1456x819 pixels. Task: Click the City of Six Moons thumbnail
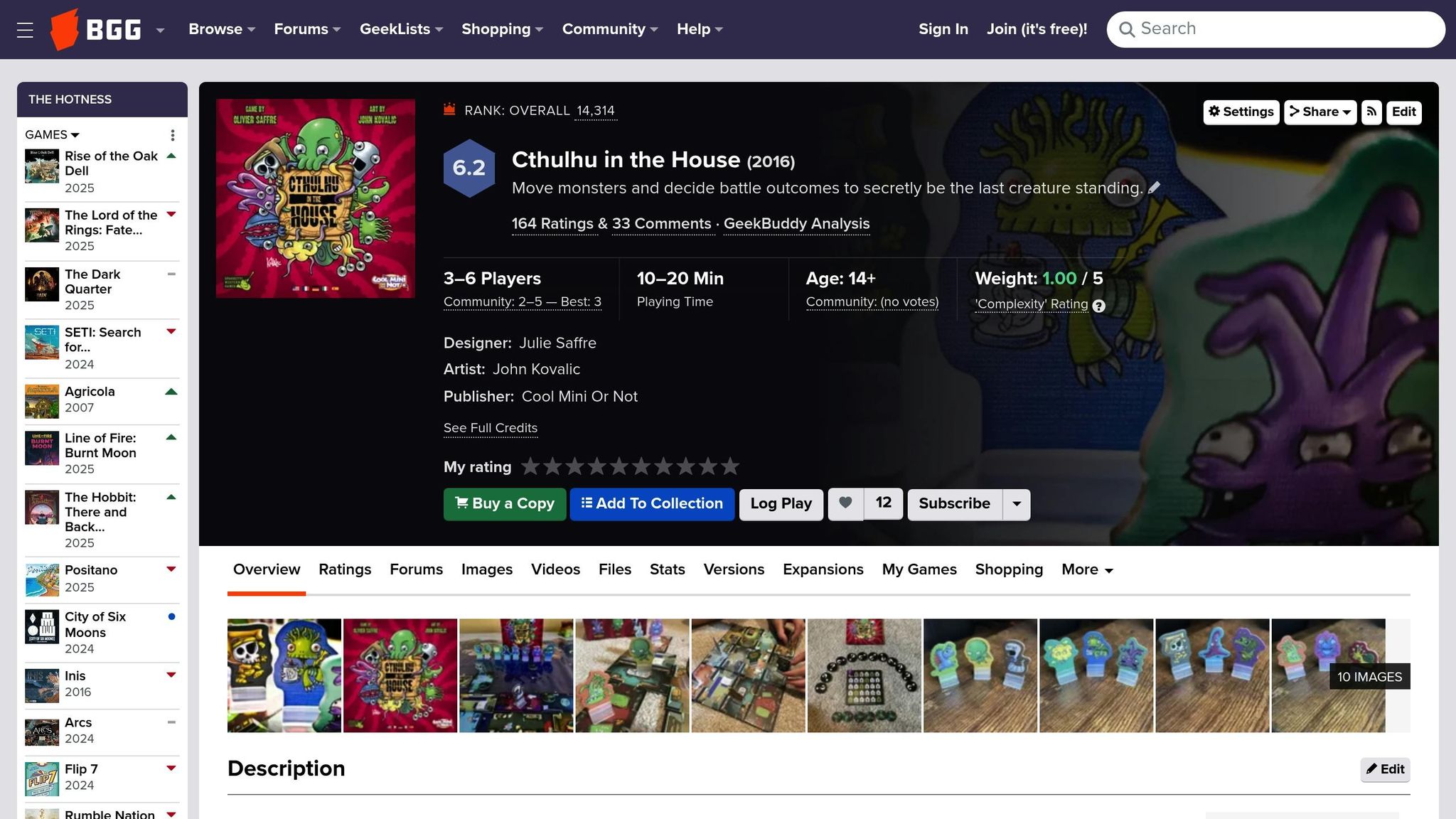pyautogui.click(x=42, y=627)
